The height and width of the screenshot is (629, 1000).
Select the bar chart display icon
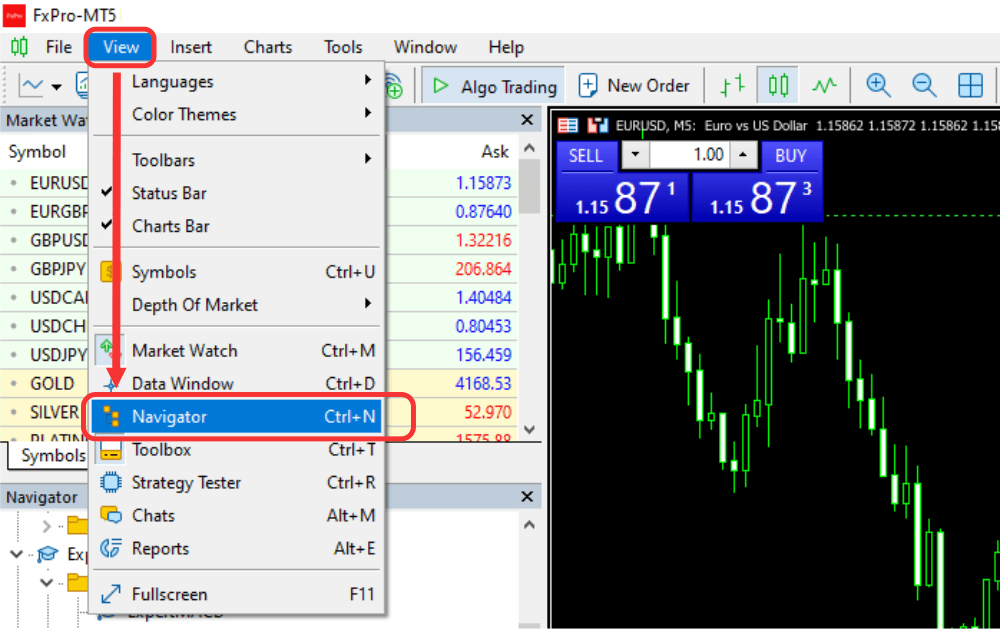(x=733, y=85)
